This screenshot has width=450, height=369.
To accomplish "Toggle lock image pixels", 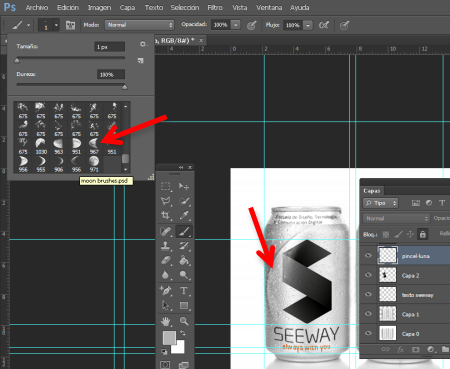I will 398,234.
